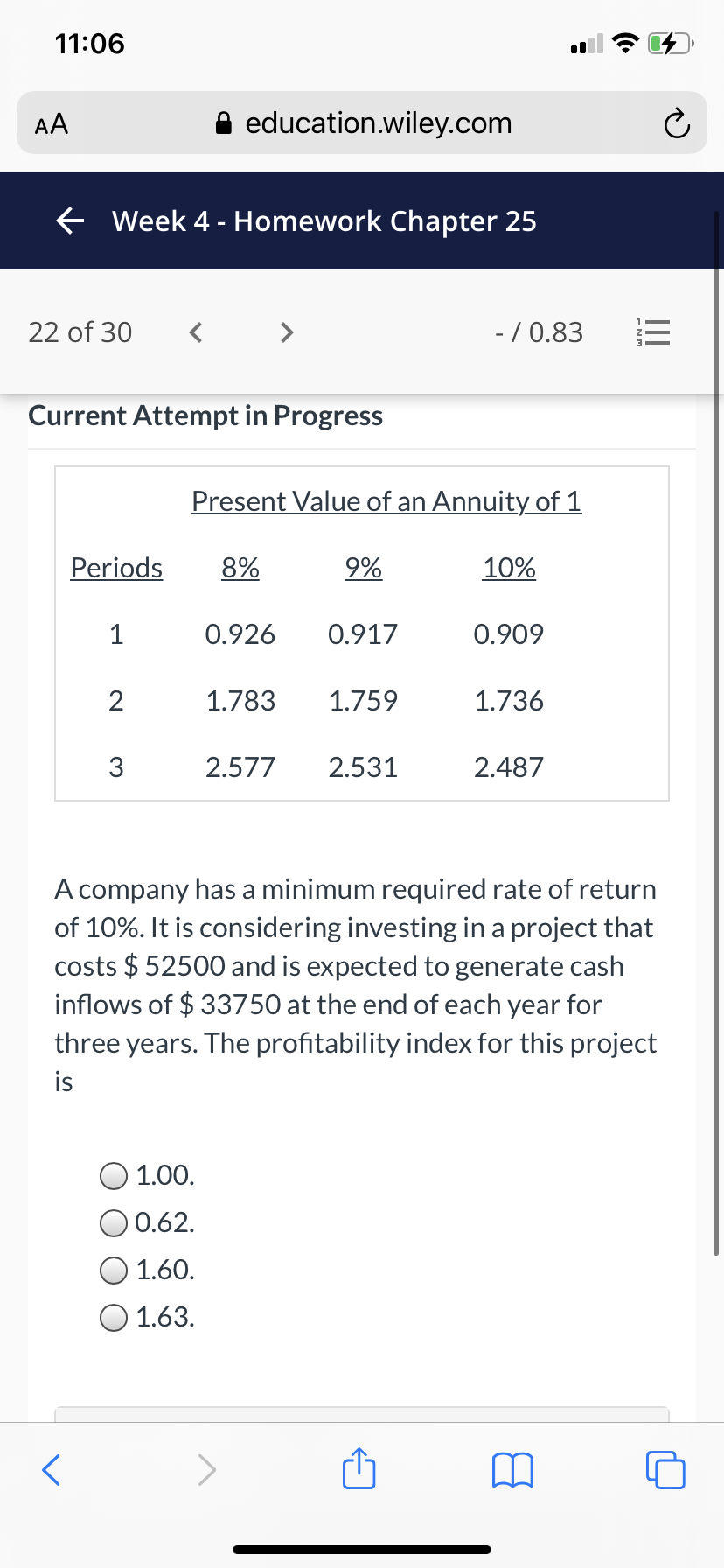Click the page scrollbar on the right edge
Image resolution: width=724 pixels, height=1568 pixels.
[x=717, y=733]
